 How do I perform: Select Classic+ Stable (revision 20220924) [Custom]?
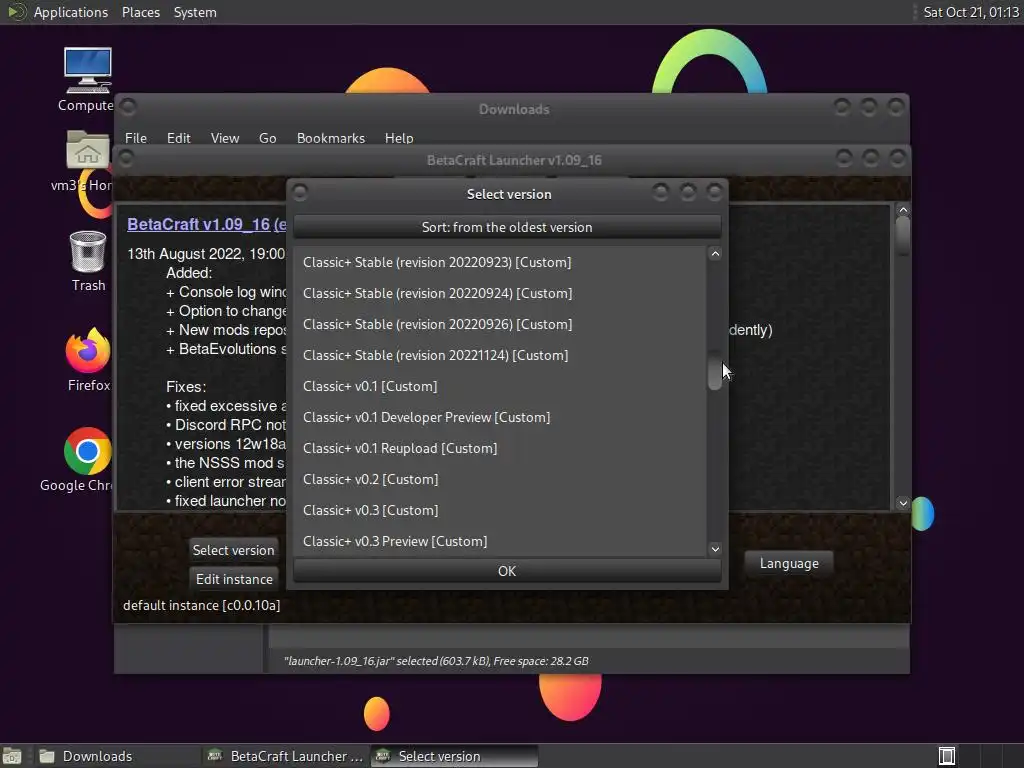point(500,293)
